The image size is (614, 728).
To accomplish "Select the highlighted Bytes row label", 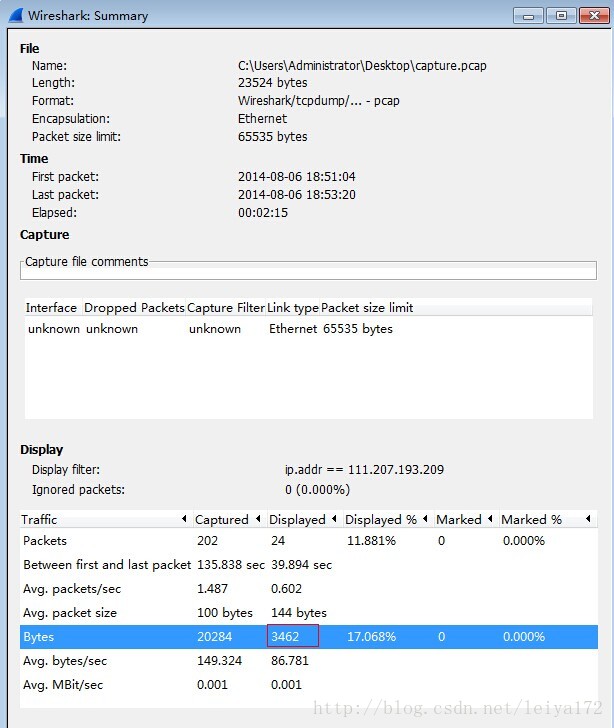I will point(39,637).
